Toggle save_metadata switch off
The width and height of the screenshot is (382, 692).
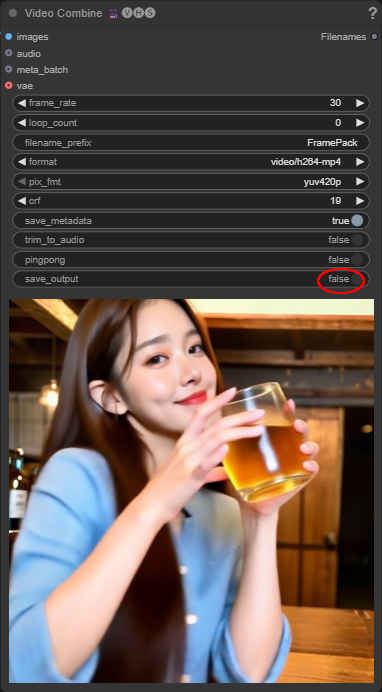point(357,221)
